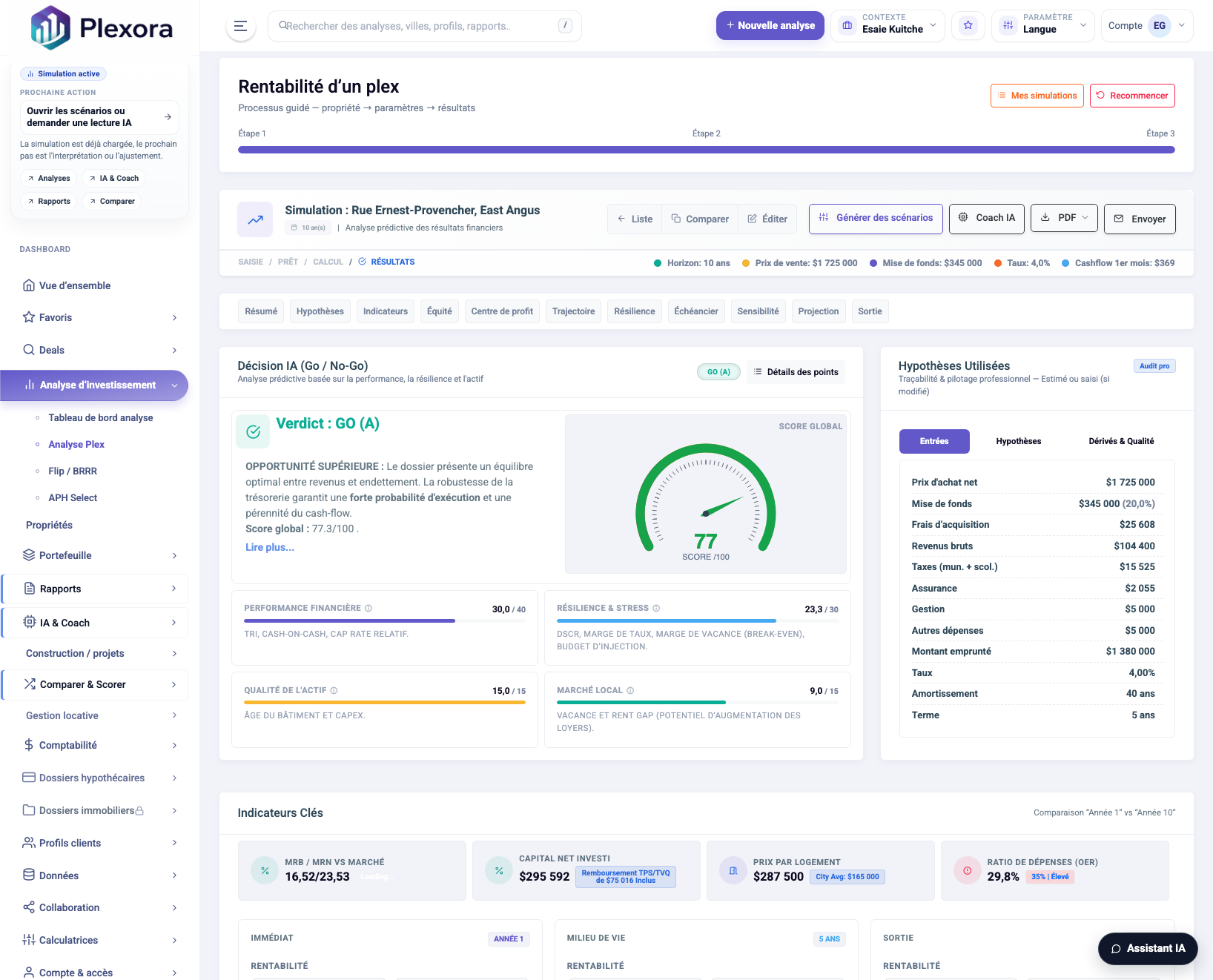Open the Contexte Esaie Kuitche dropdown
Image resolution: width=1213 pixels, height=980 pixels.
888,26
